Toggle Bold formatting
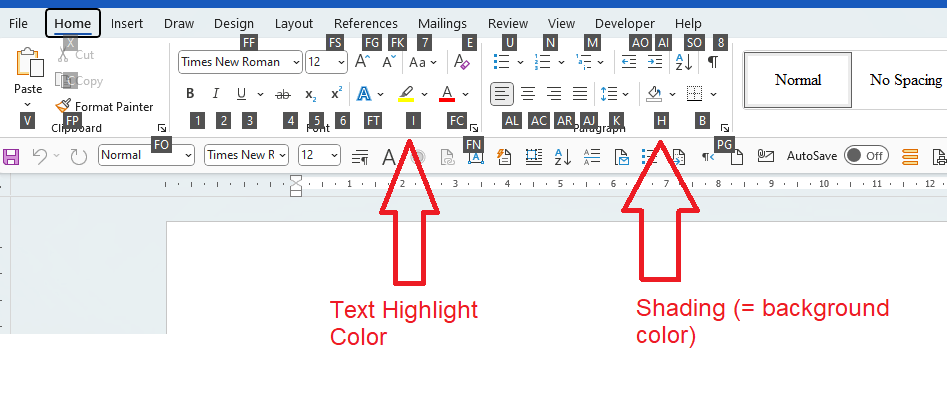The height and width of the screenshot is (395, 947). click(x=190, y=94)
